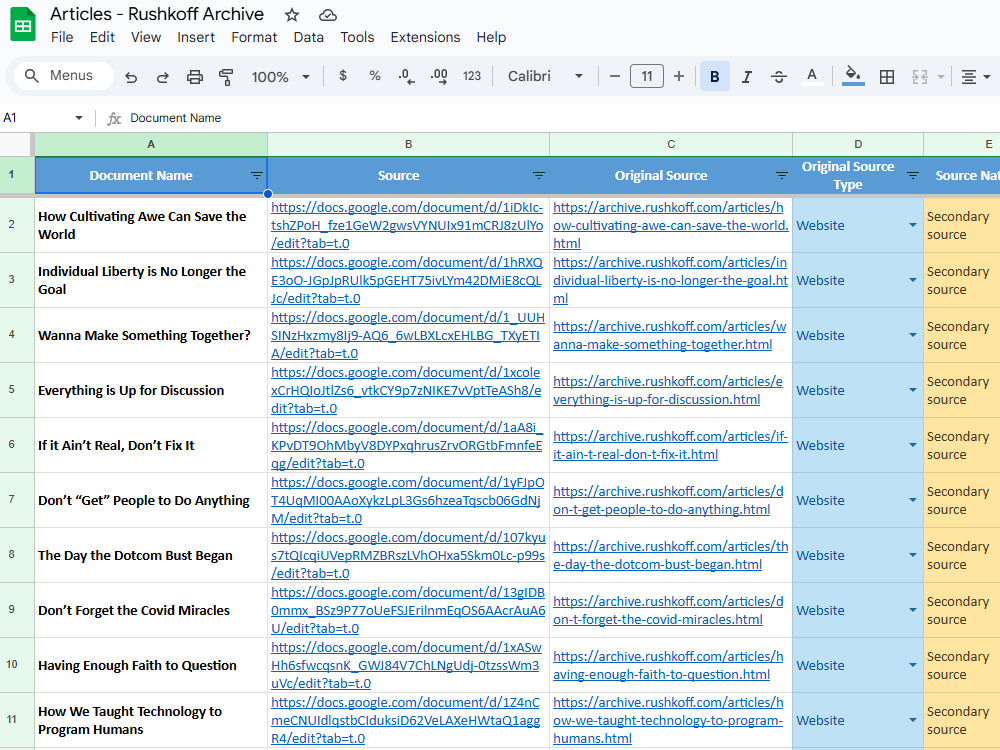Format cells as percent
The image size is (1000, 750).
point(375,76)
